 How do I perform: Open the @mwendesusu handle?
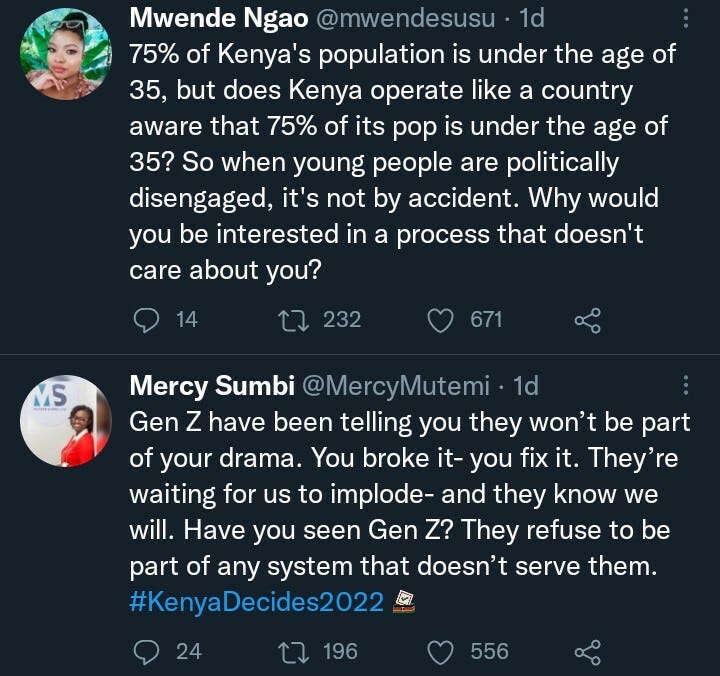tap(396, 19)
